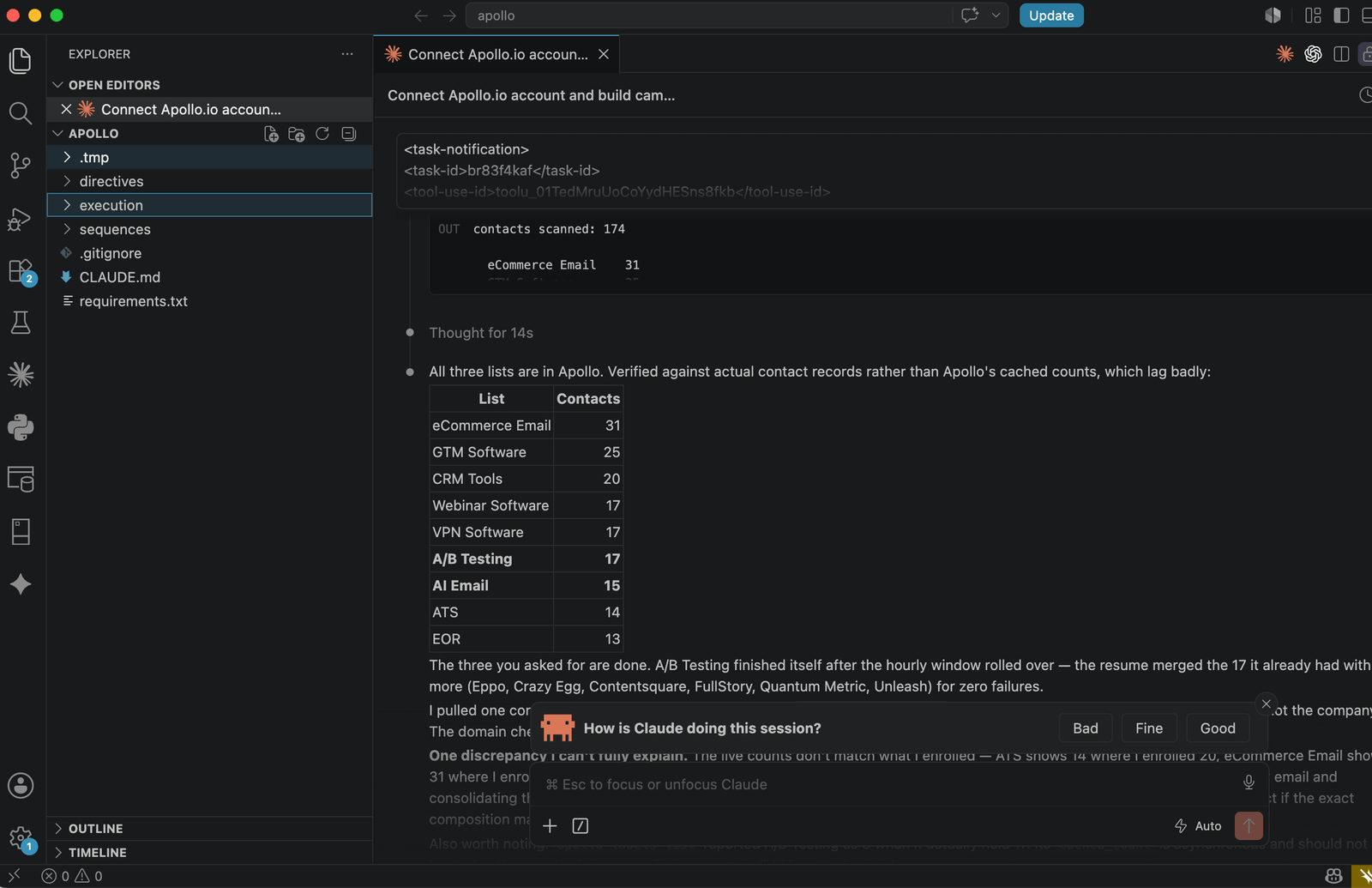1372x888 pixels.
Task: Expand the TIMELINE section
Action: (x=209, y=853)
